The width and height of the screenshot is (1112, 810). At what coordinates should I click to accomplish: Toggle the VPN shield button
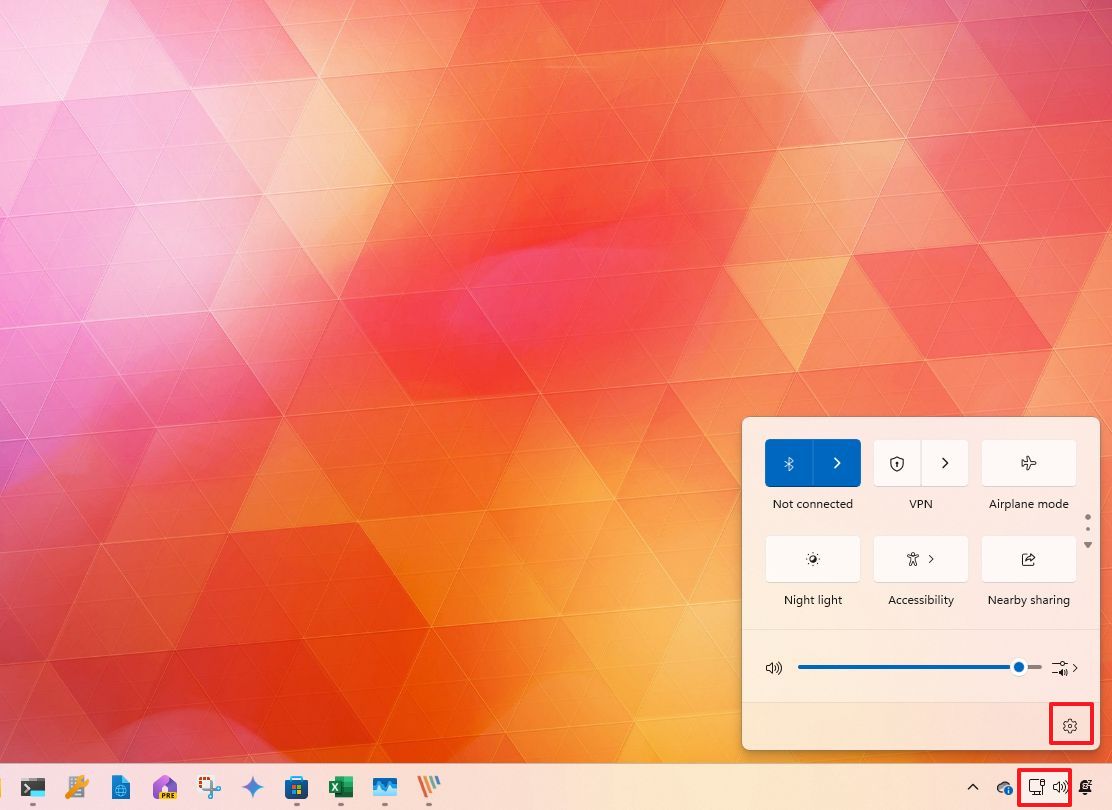tap(897, 463)
